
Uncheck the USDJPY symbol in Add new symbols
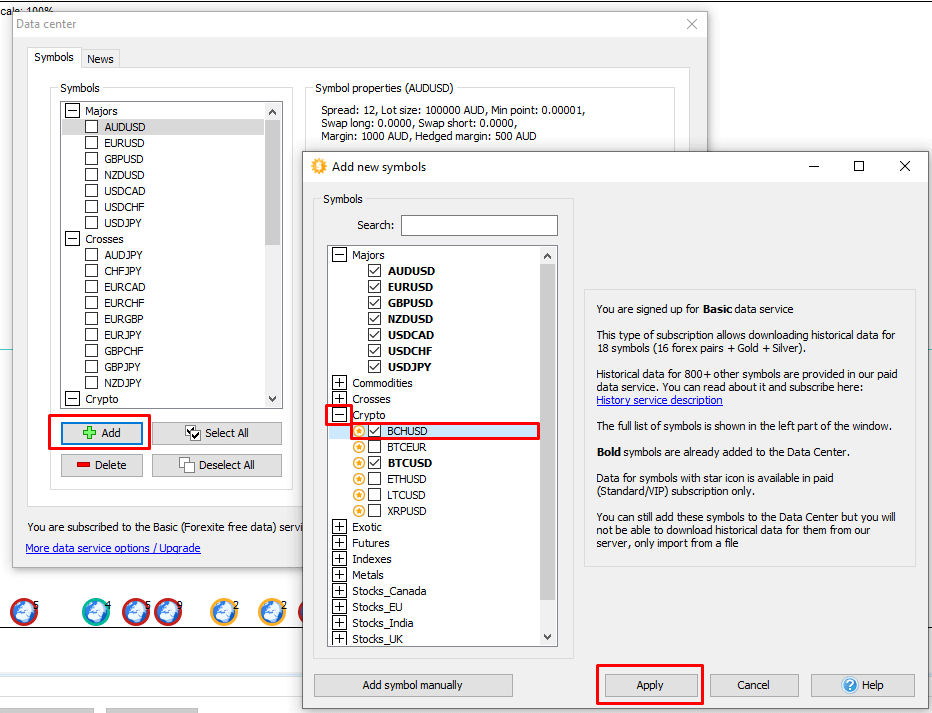tap(374, 367)
